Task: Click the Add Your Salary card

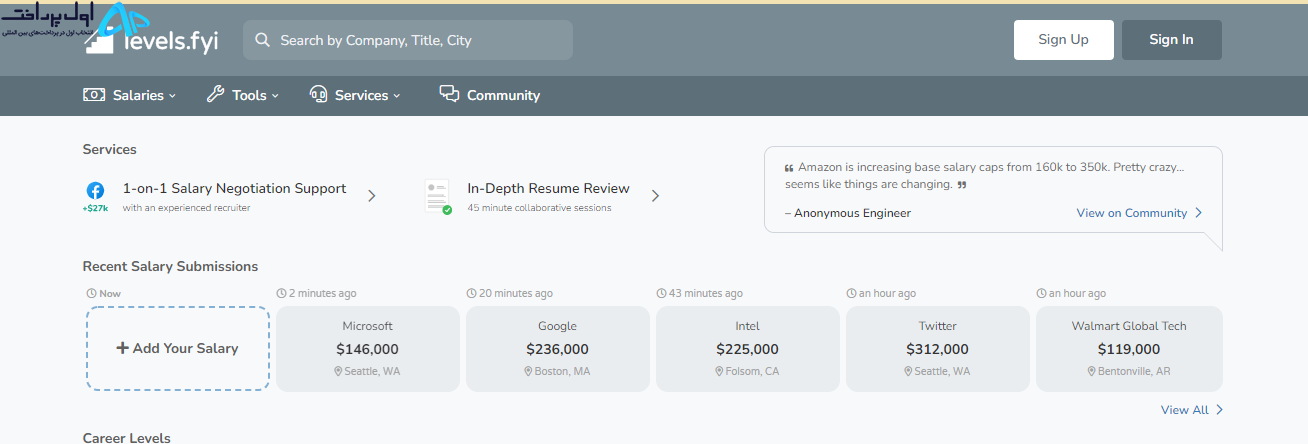Action: 178,348
